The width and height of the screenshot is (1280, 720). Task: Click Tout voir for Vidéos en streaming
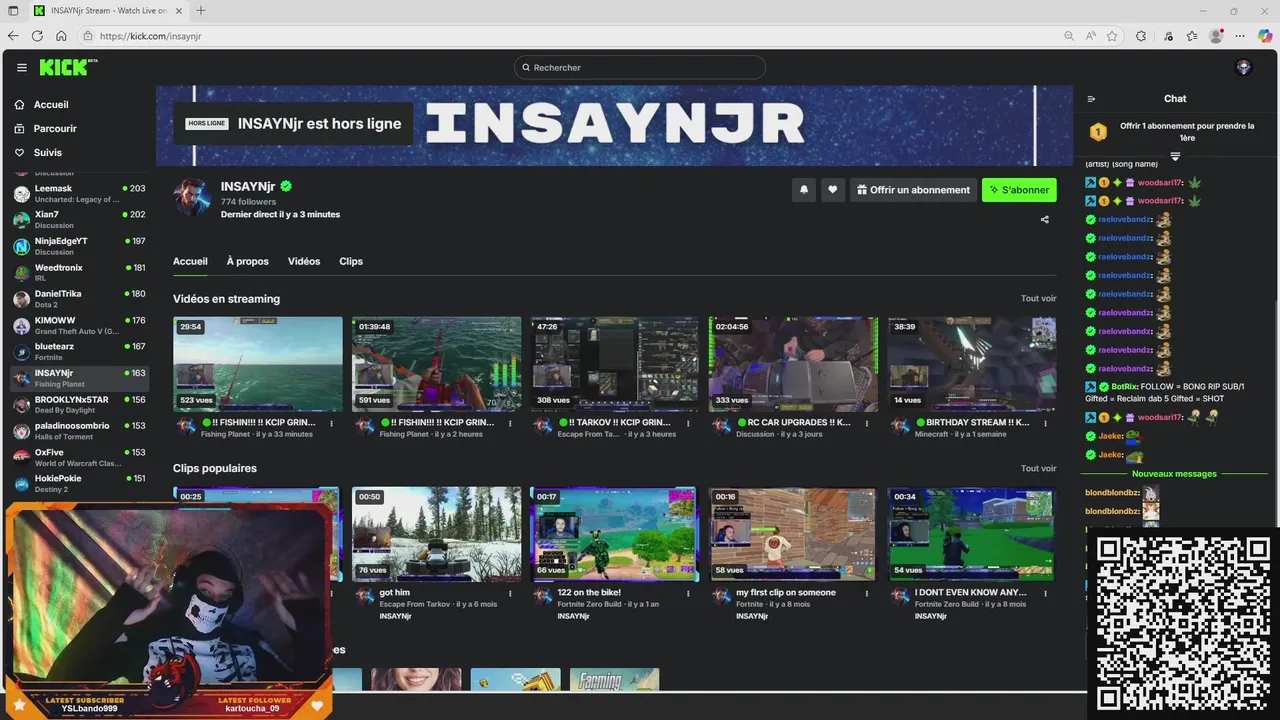1038,299
